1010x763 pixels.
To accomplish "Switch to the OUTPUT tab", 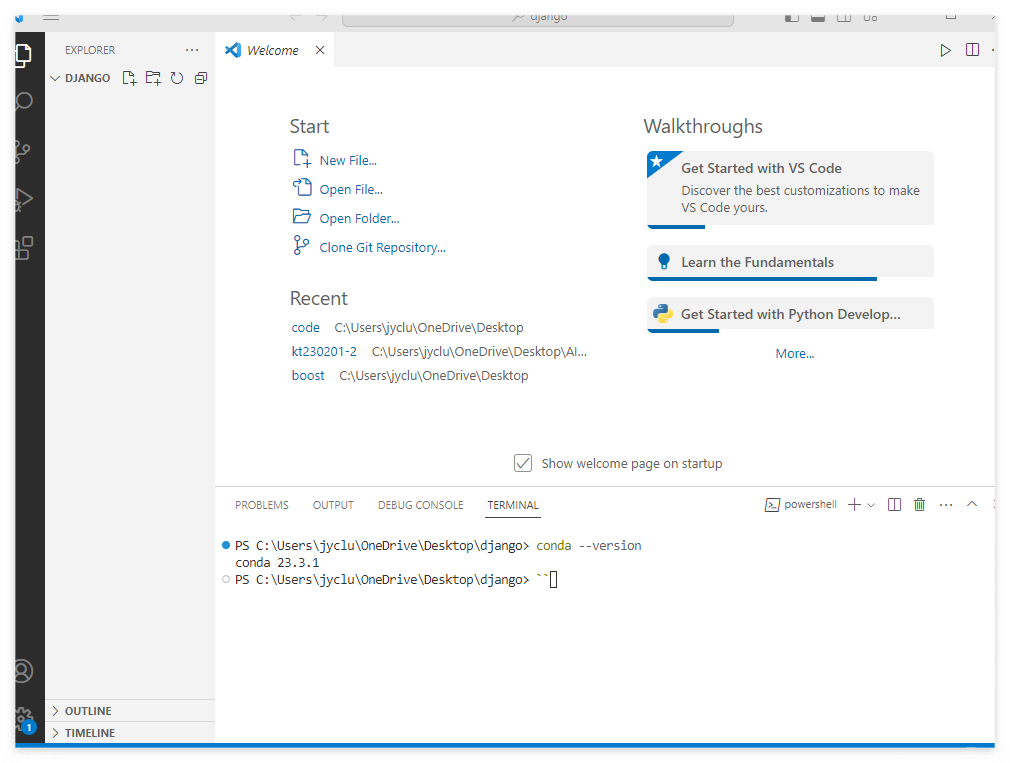I will coord(333,505).
